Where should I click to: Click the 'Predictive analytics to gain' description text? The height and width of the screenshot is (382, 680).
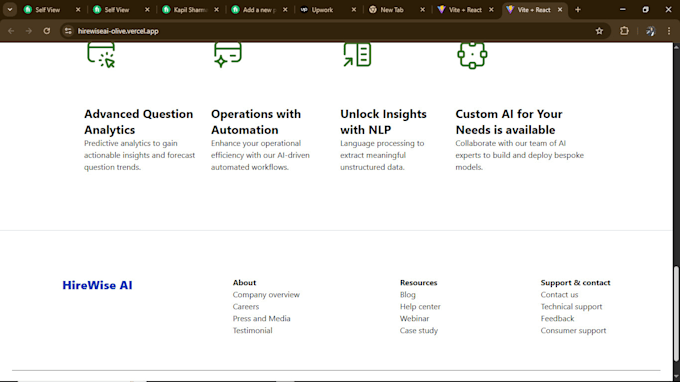(x=139, y=155)
